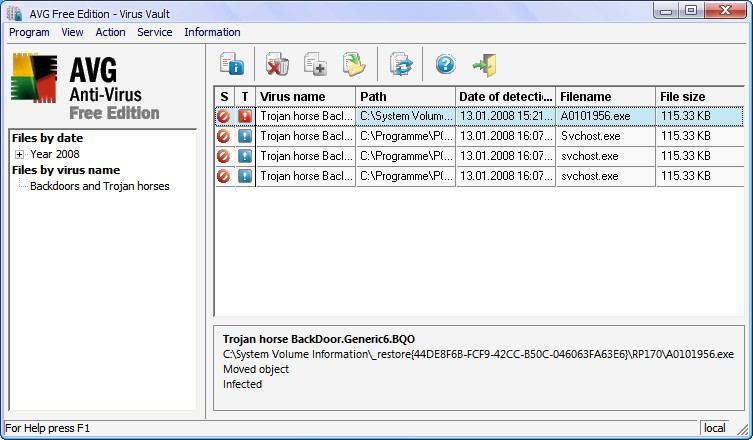The width and height of the screenshot is (753, 440).
Task: Click status icon in capitalized Svchost.exe row
Action: 223,136
